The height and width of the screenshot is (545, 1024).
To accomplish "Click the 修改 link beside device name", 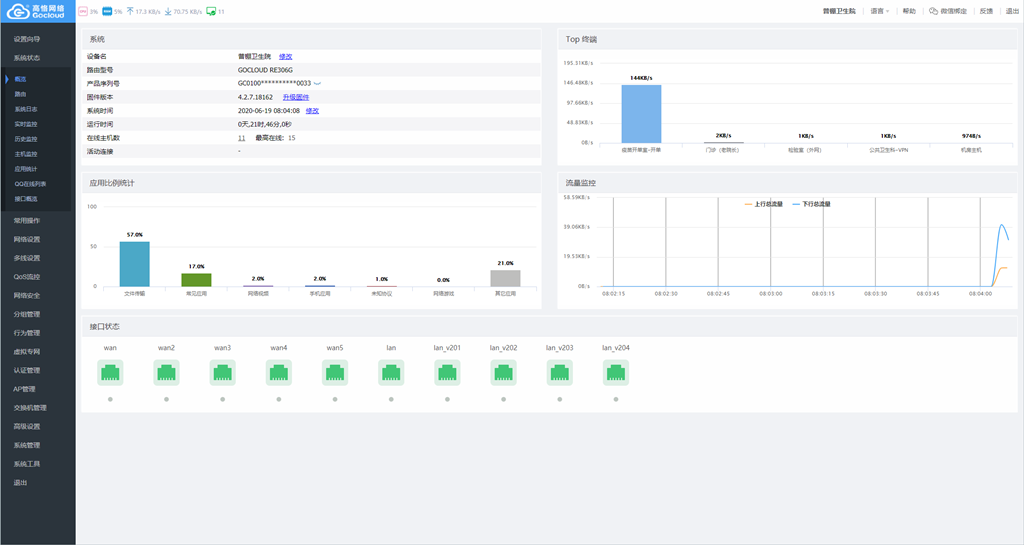I will [285, 57].
